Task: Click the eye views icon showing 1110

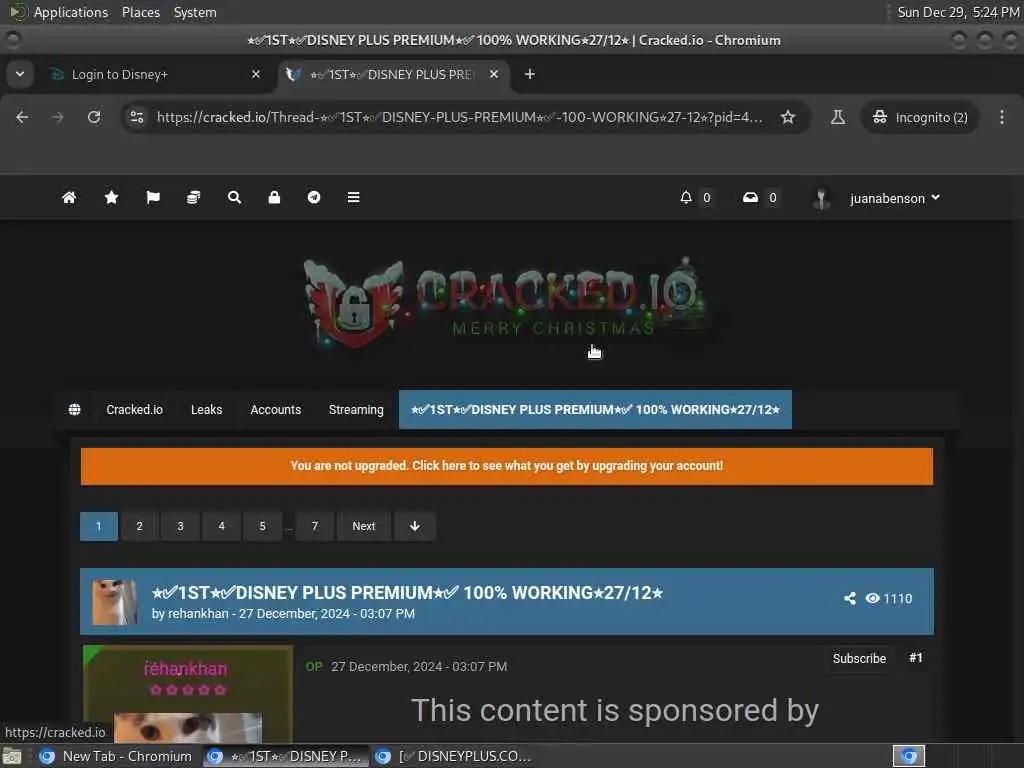Action: pos(872,598)
